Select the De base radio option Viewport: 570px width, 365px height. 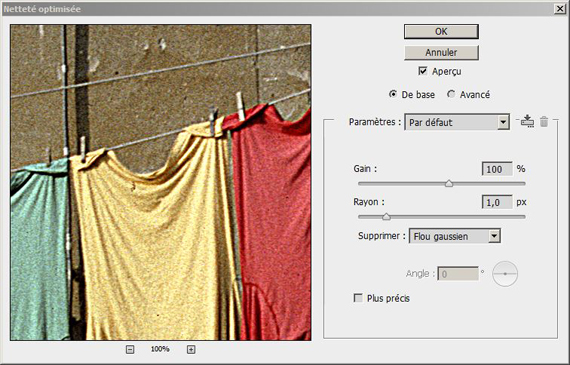tap(393, 94)
